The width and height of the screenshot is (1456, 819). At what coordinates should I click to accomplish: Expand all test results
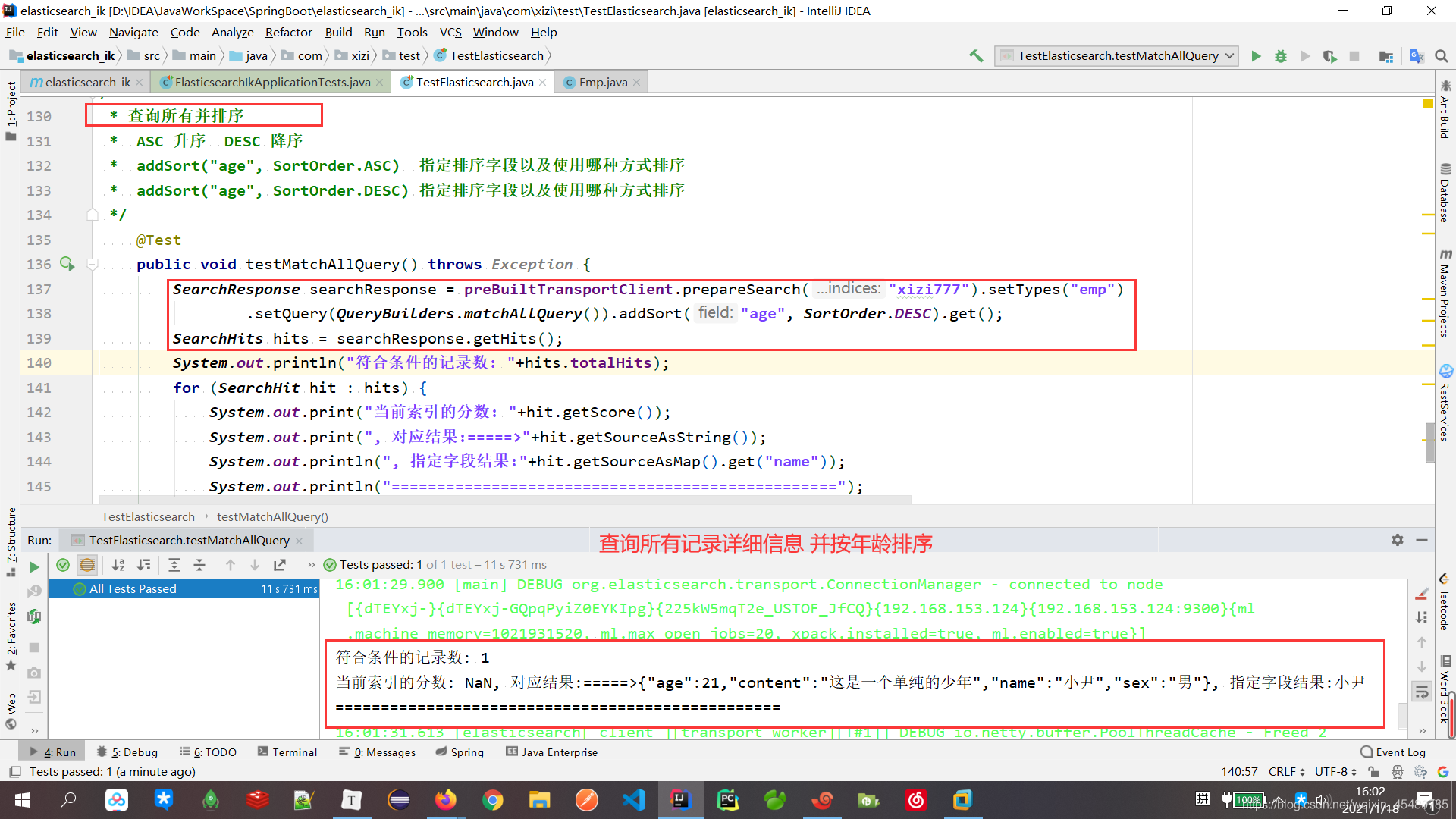point(174,565)
